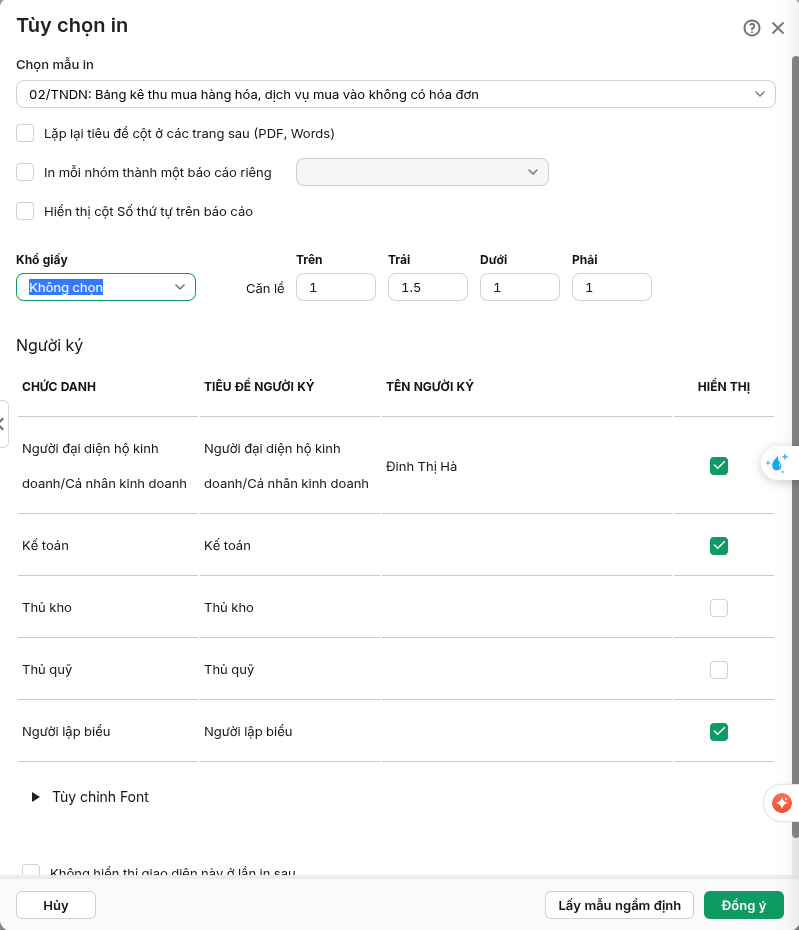
Task: Click the Dưới margin input field
Action: click(x=520, y=287)
